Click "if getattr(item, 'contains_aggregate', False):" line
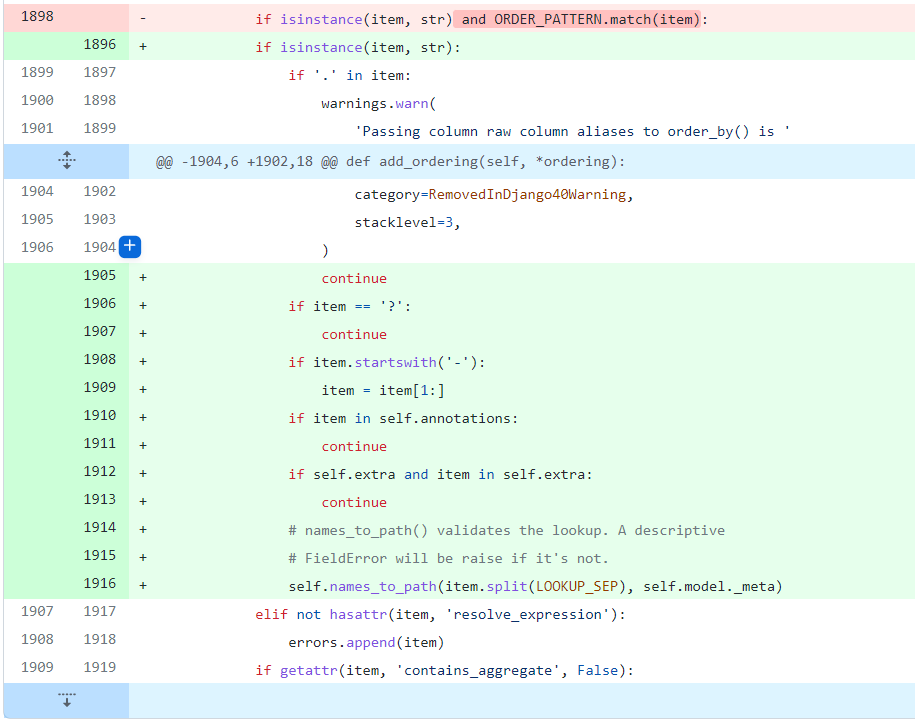Screen dimensions: 915x723 point(445,670)
